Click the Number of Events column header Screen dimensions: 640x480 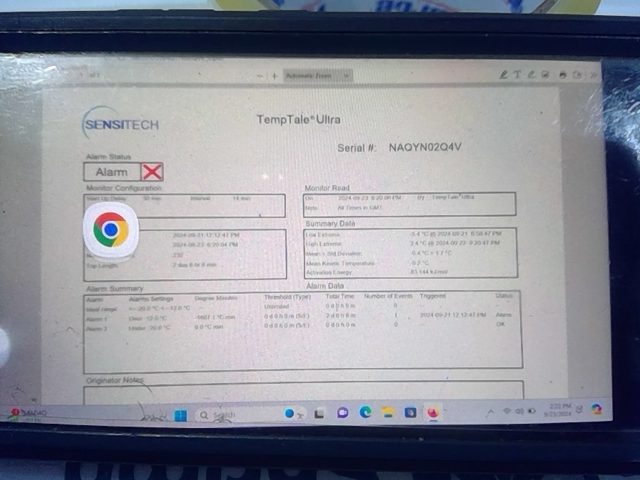click(x=388, y=296)
